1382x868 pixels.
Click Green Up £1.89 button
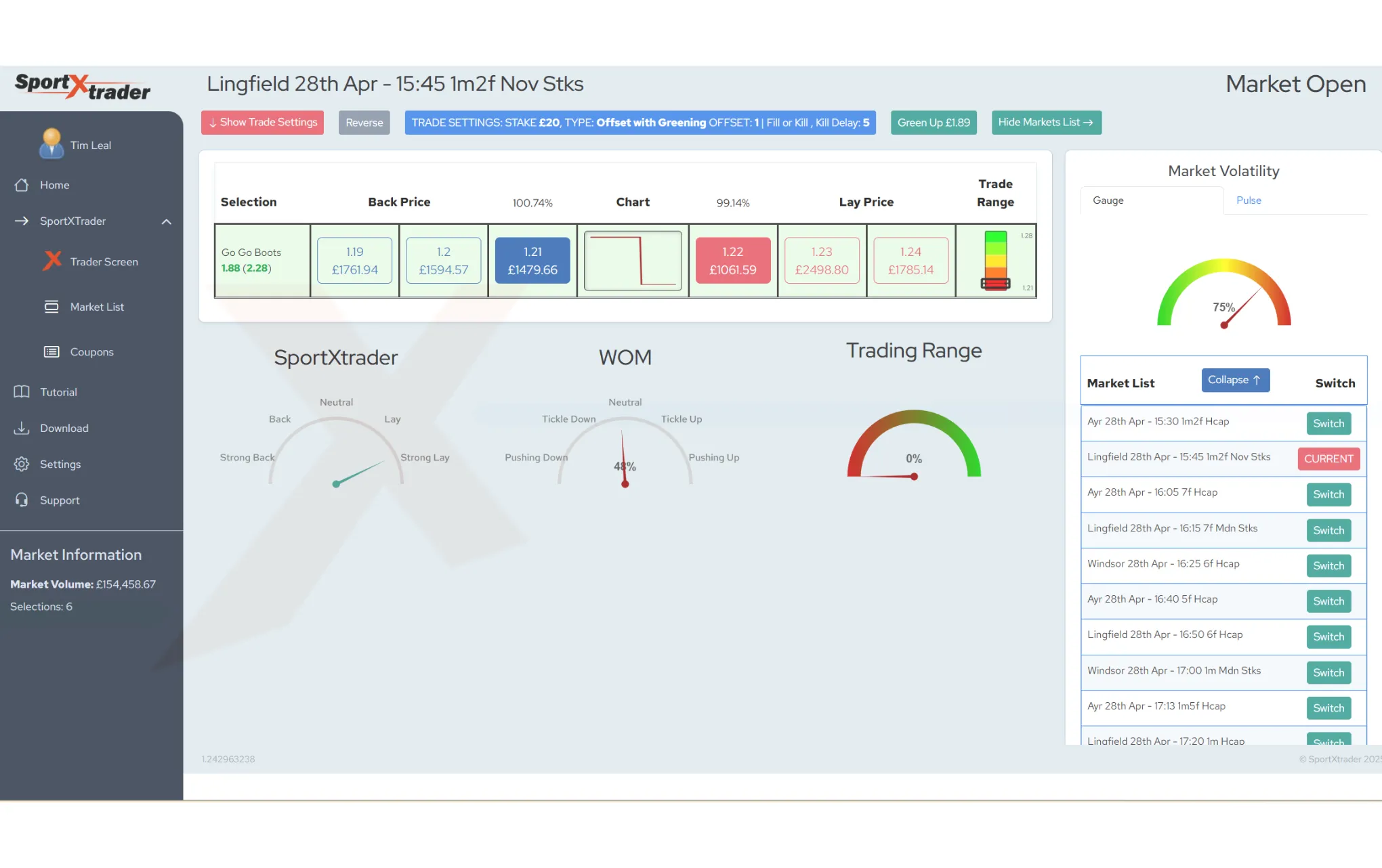point(934,123)
